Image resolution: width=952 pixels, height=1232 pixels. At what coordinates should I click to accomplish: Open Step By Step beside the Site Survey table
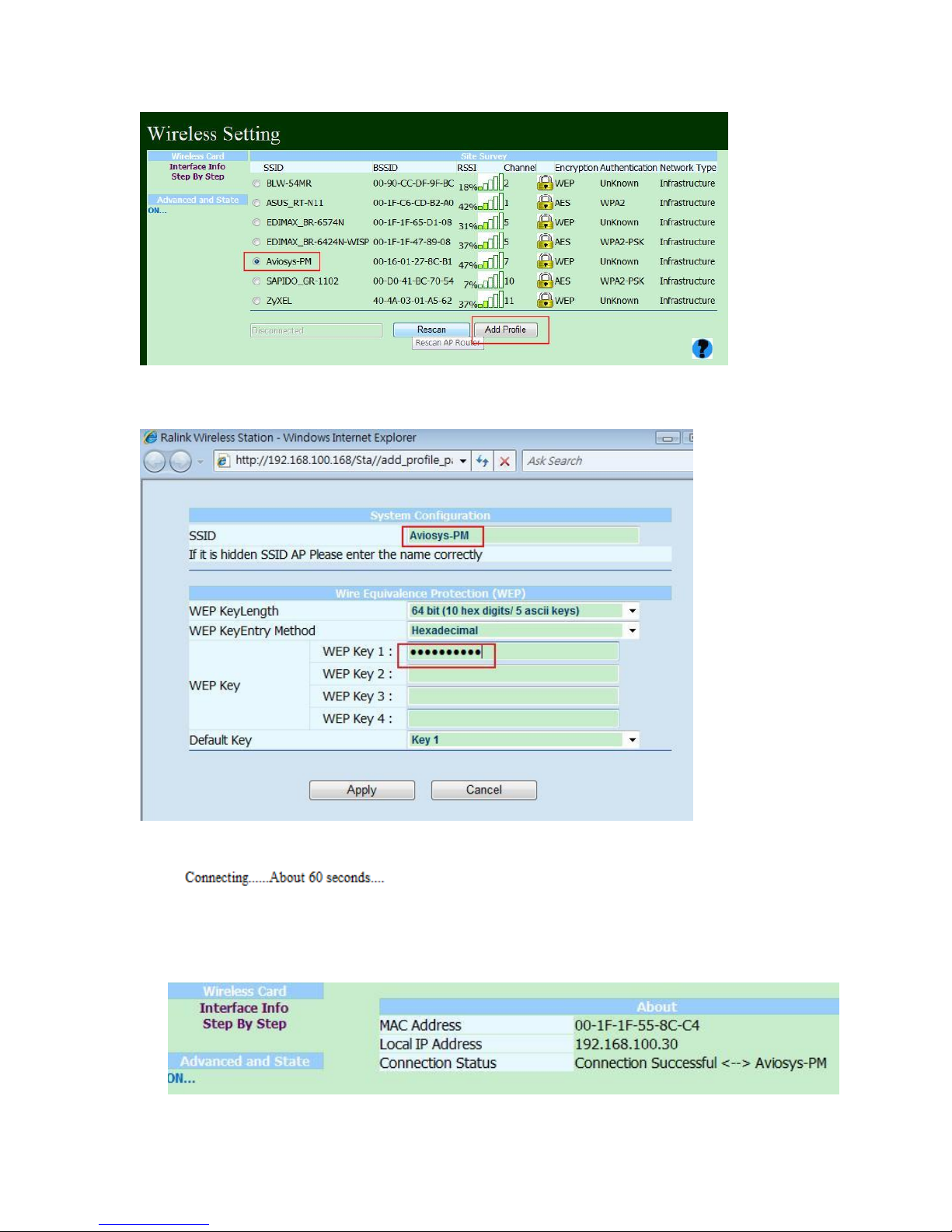[197, 176]
